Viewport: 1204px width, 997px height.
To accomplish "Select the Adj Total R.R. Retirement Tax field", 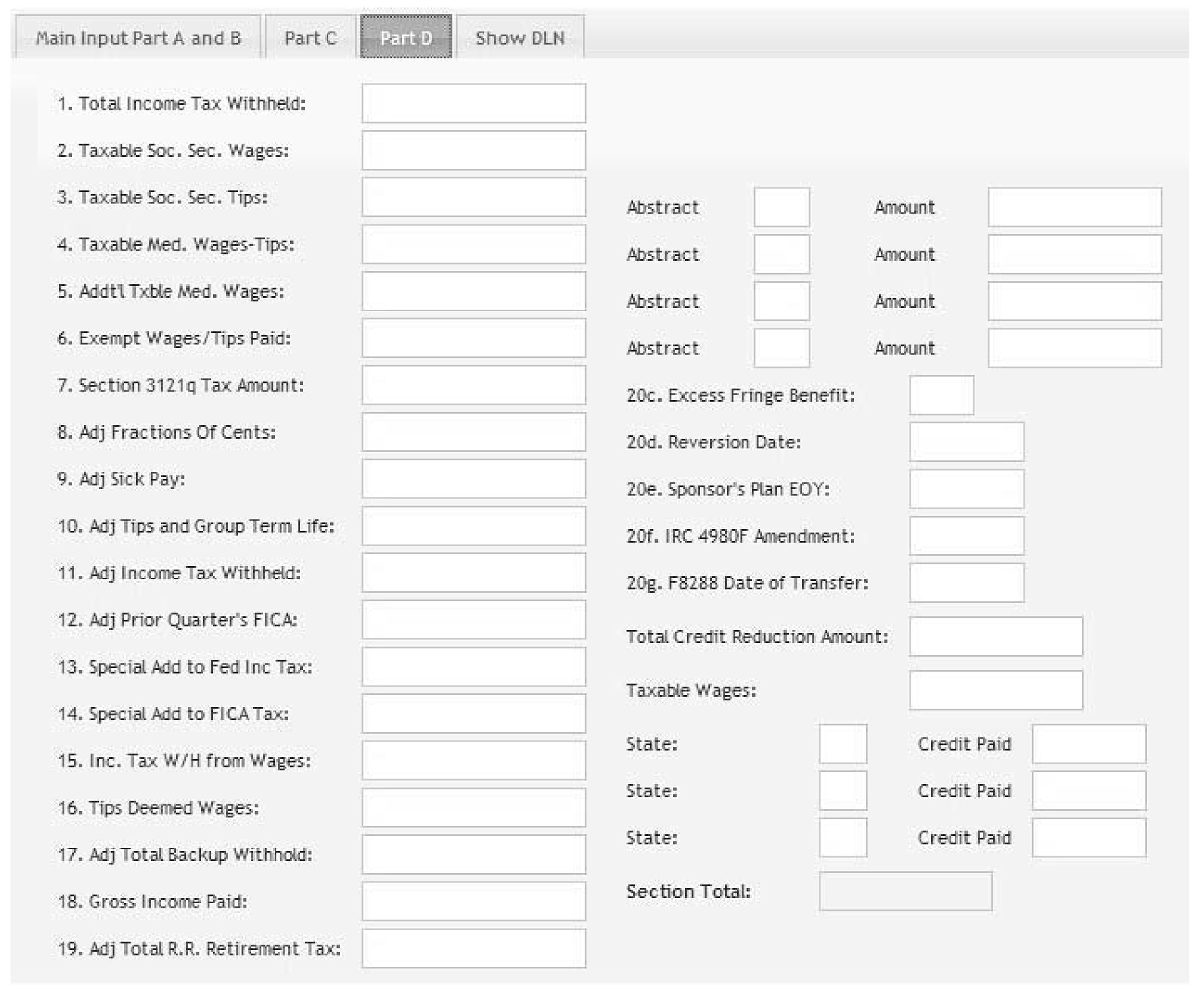I will [x=473, y=948].
